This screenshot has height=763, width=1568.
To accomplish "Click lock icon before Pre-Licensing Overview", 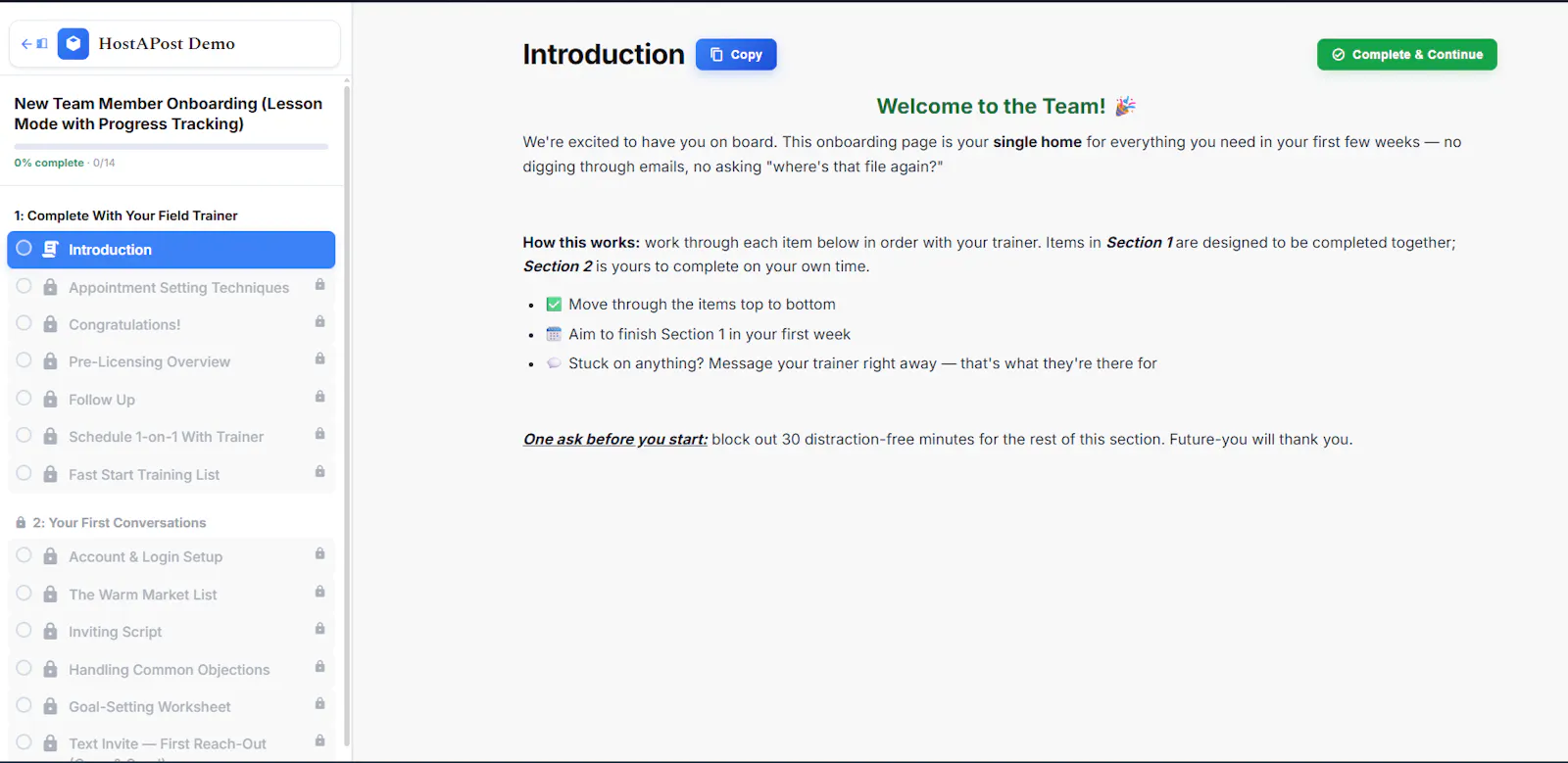I will pos(50,361).
